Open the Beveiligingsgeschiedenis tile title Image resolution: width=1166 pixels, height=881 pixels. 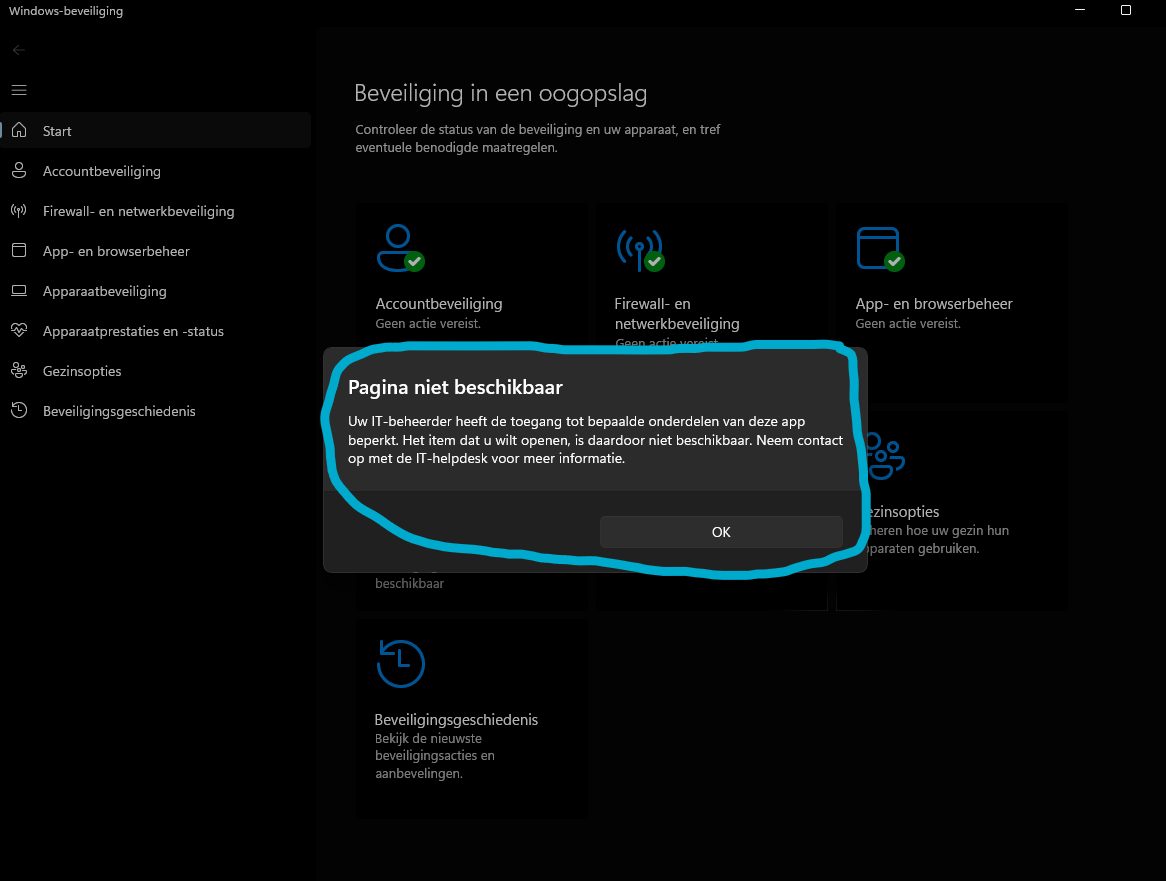[x=456, y=720]
